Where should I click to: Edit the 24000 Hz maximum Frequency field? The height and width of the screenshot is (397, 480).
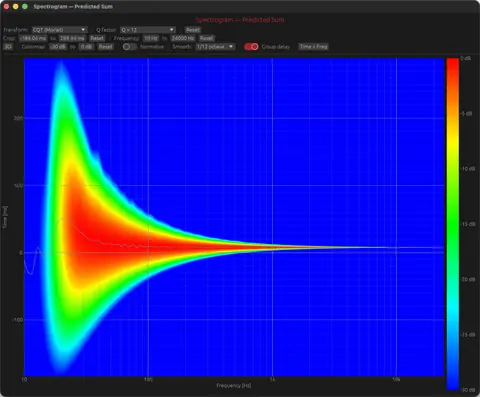[x=183, y=38]
